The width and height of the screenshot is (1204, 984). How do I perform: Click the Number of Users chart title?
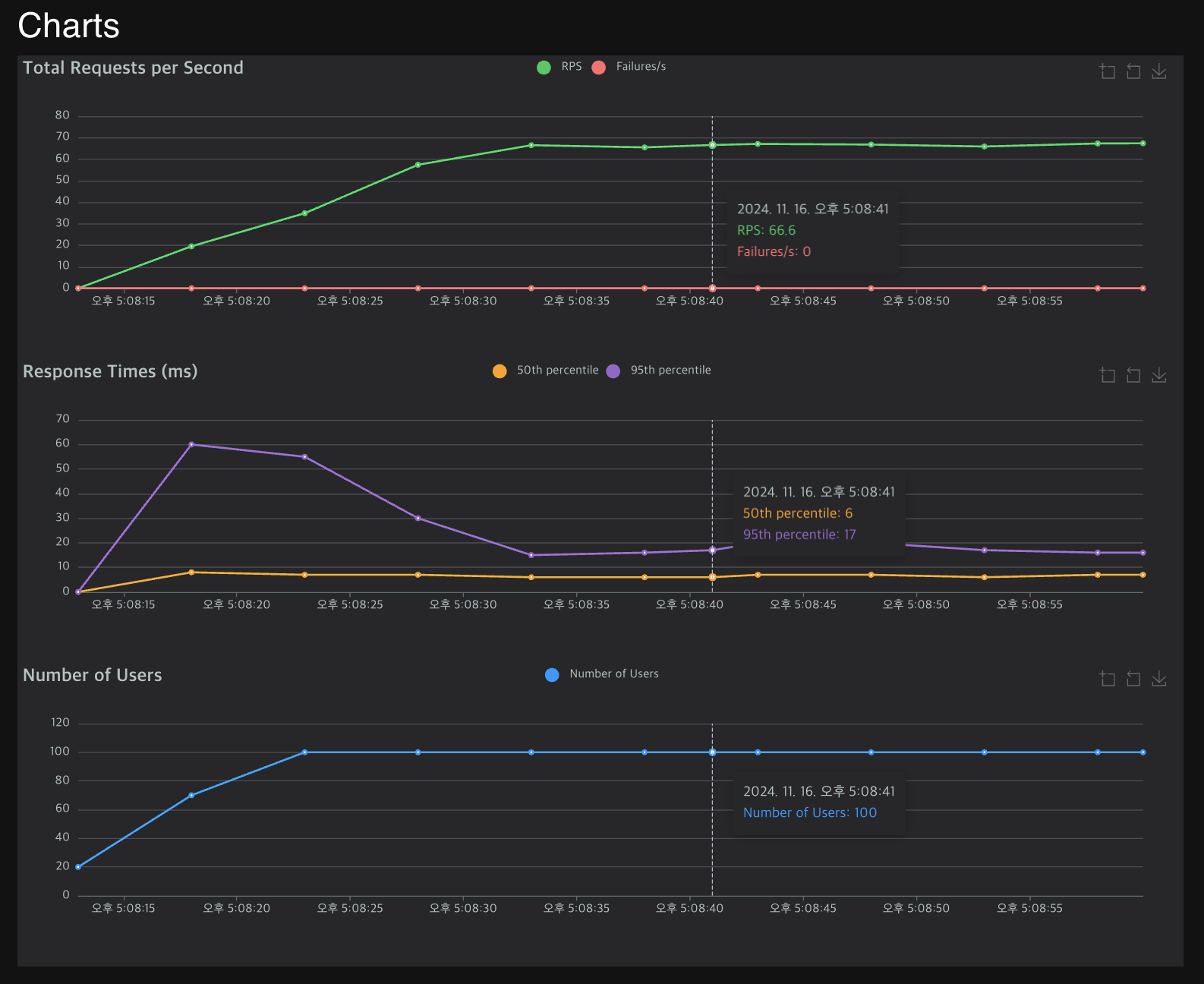point(93,675)
